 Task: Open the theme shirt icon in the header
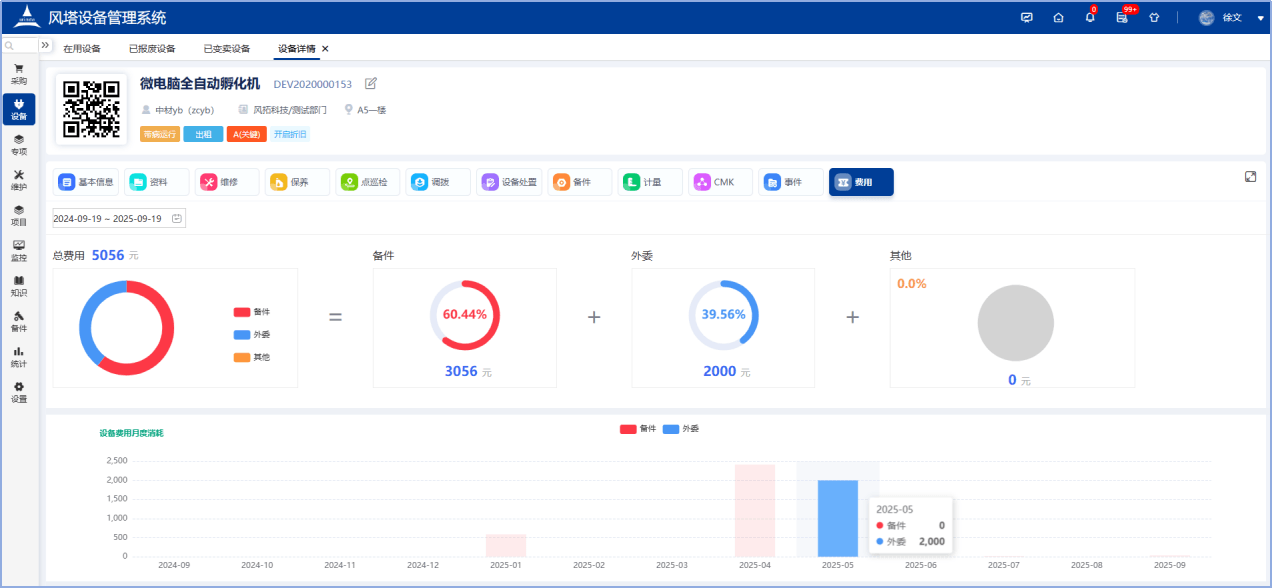[x=1154, y=18]
